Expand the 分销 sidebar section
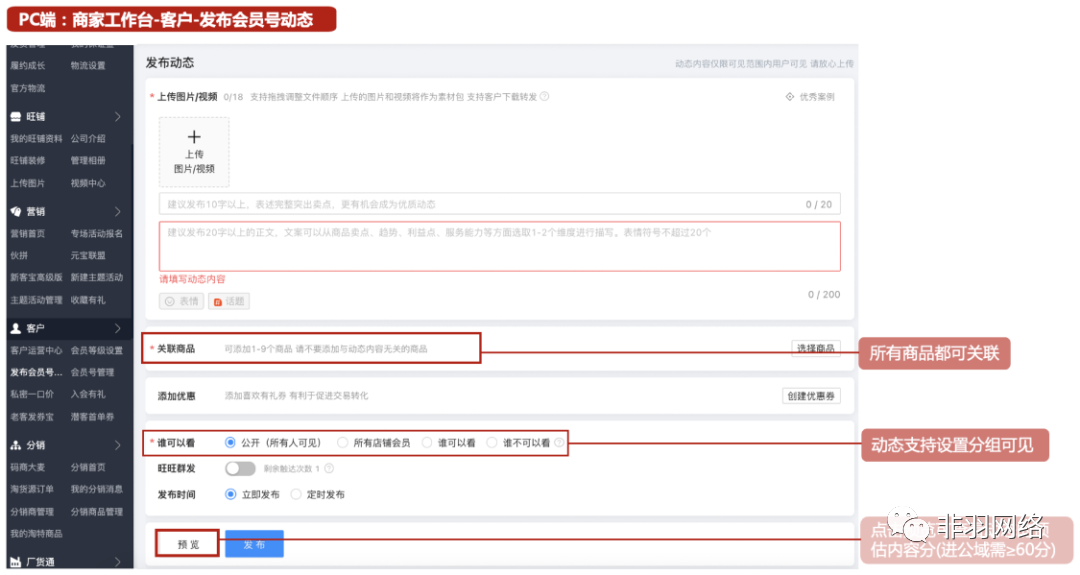Image resolution: width=1080 pixels, height=575 pixels. pyautogui.click(x=117, y=445)
